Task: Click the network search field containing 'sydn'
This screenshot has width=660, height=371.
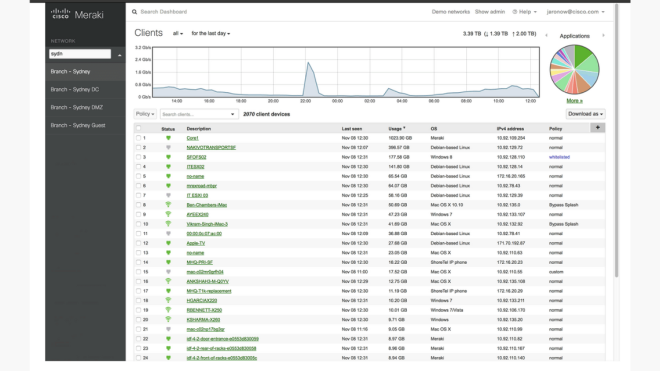Action: click(x=80, y=54)
